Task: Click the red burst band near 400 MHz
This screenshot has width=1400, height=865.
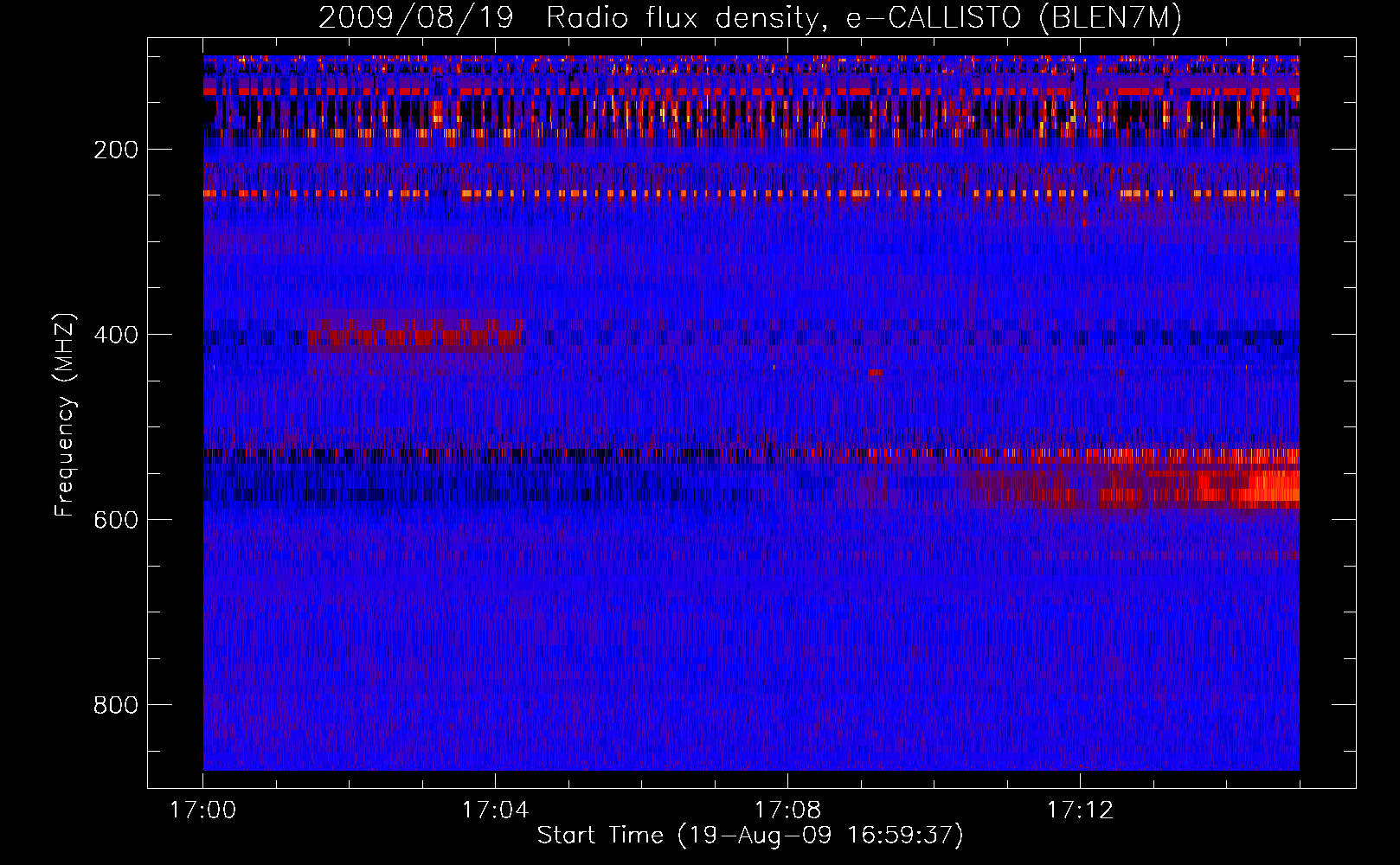Action: coord(415,336)
